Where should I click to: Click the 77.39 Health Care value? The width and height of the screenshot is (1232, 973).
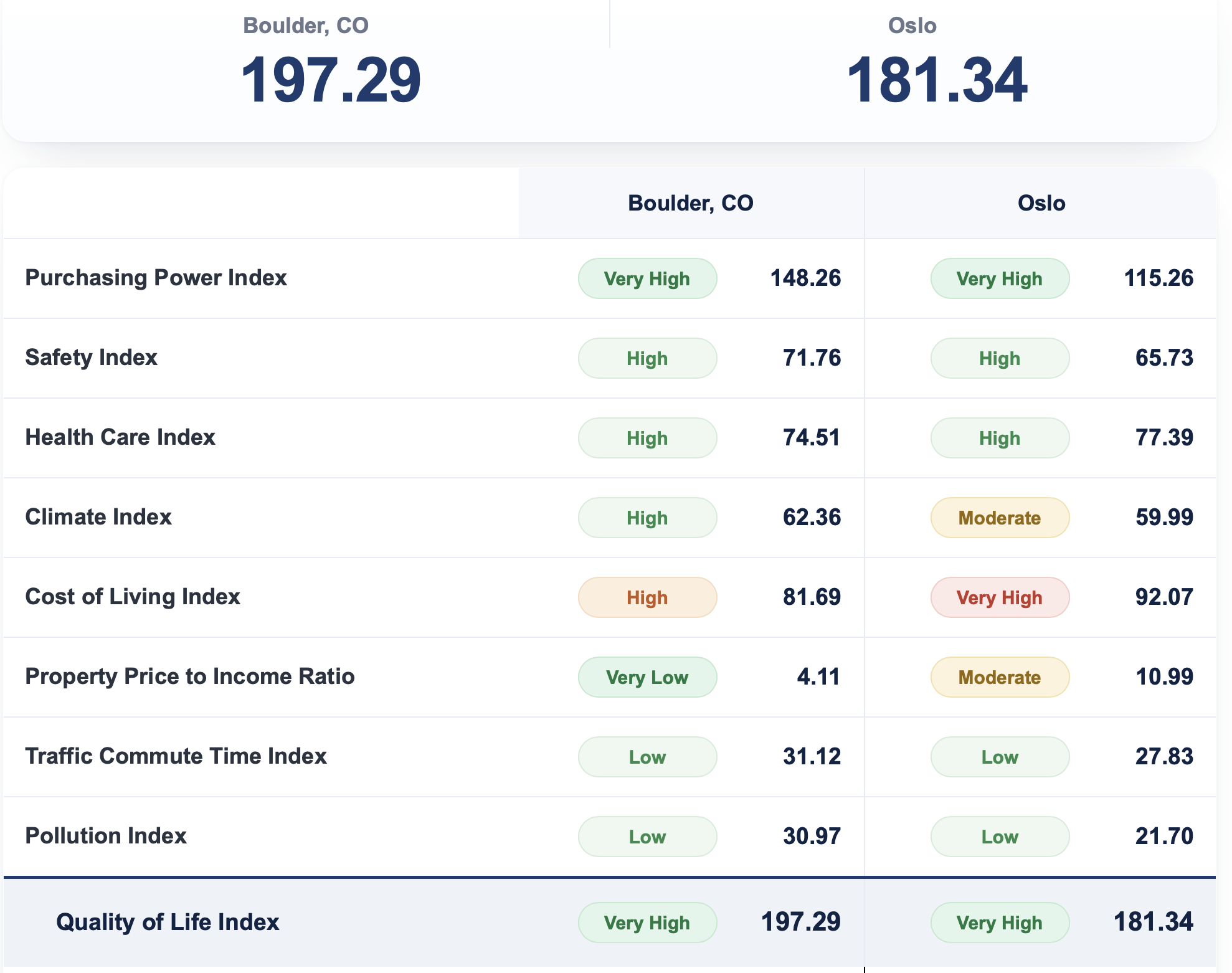(x=1165, y=437)
